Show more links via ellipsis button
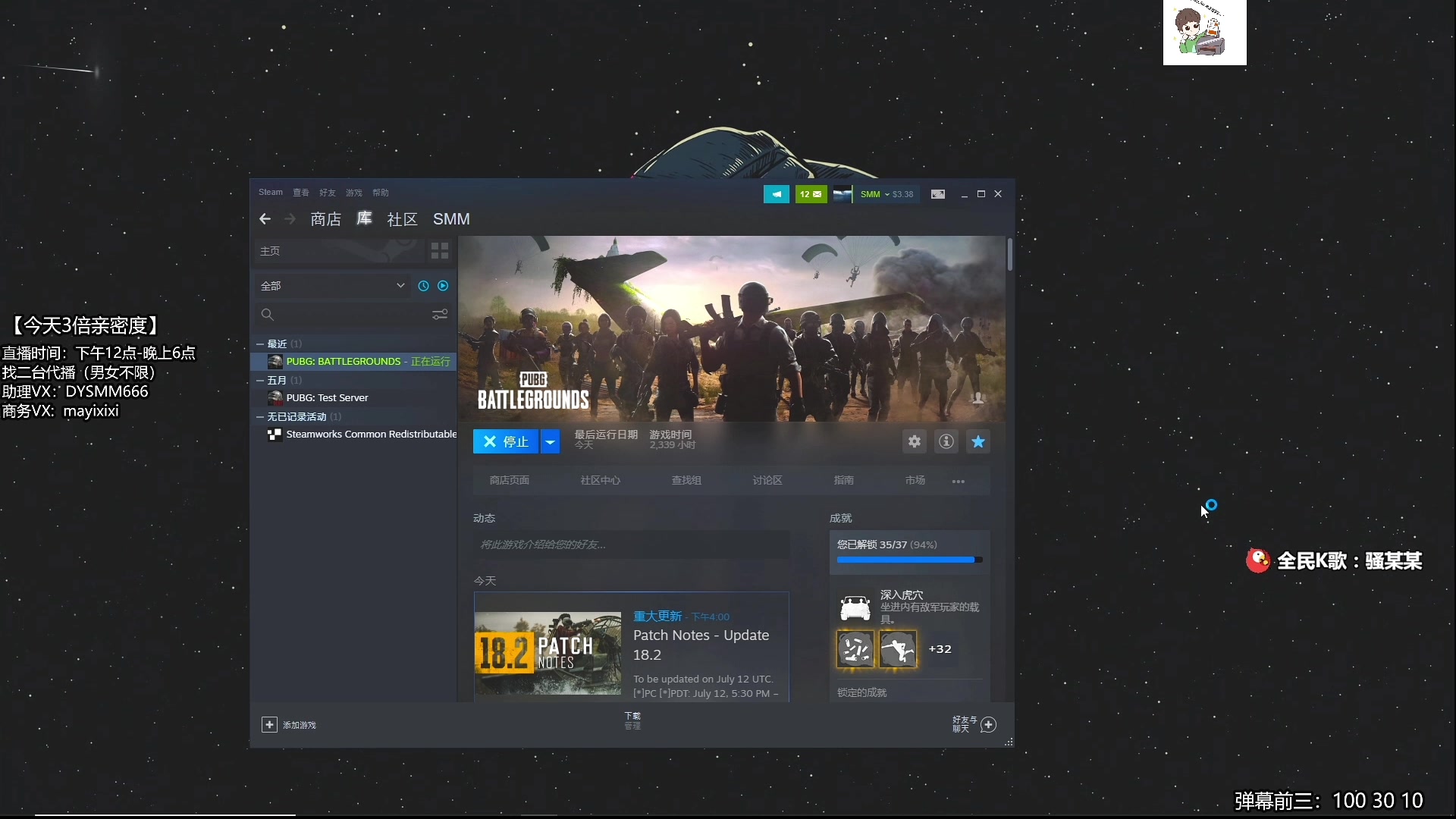This screenshot has width=1456, height=819. pos(959,481)
